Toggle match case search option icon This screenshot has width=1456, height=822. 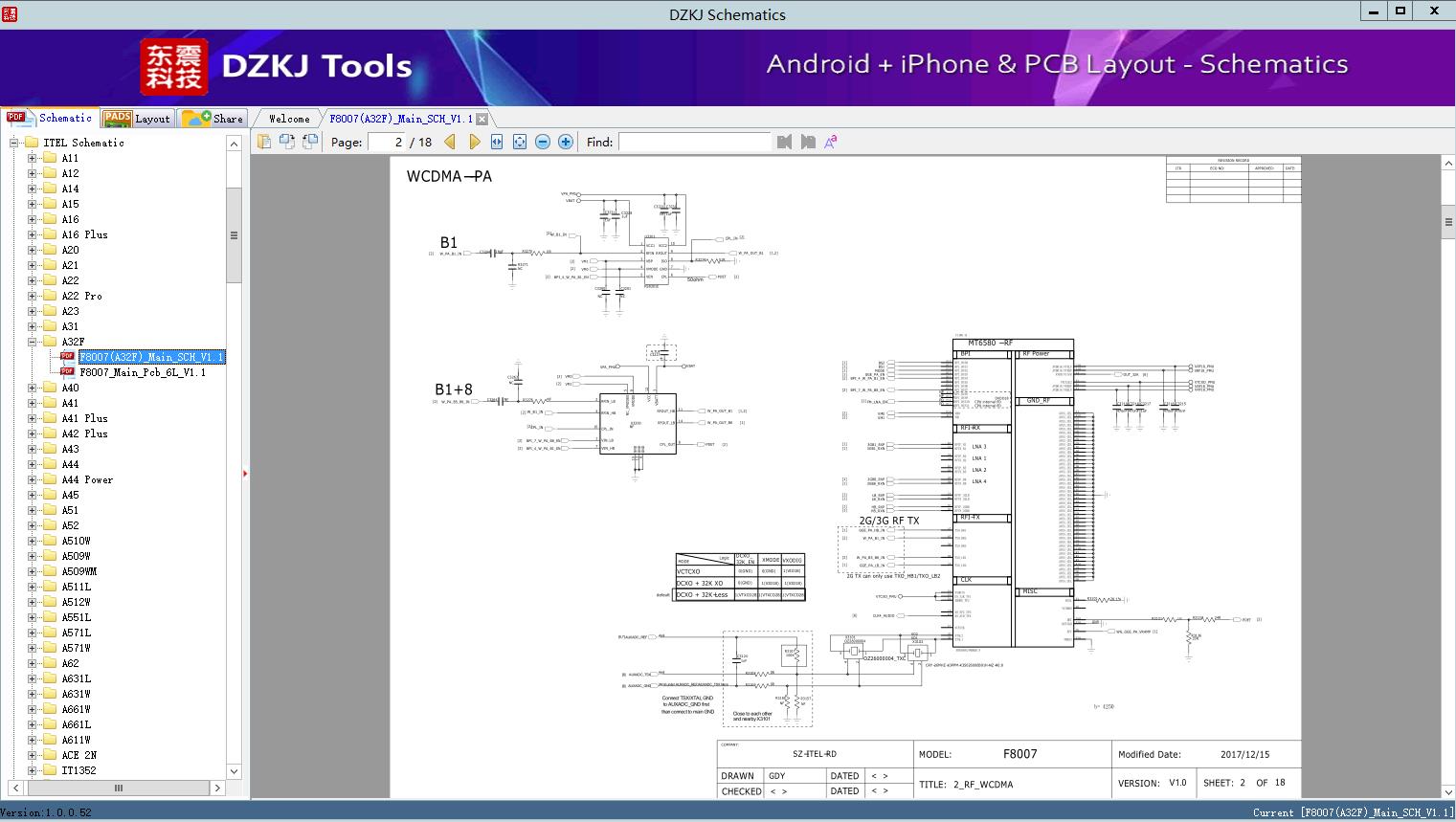click(x=831, y=142)
